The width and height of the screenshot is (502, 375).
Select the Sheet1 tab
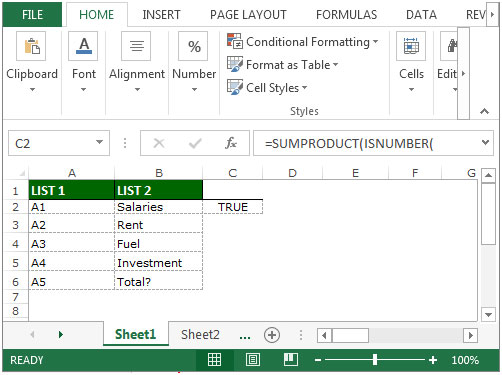[x=135, y=334]
